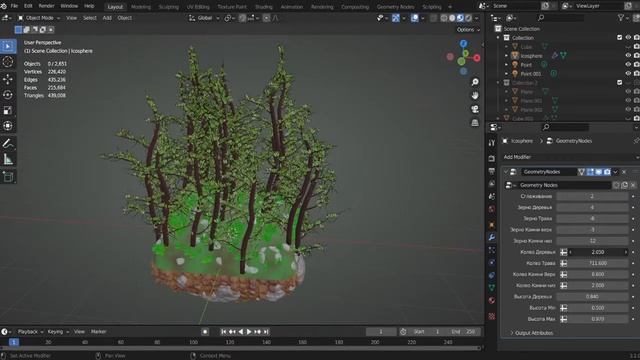
Task: Uncheck the Collection exclude checkbox
Action: [x=620, y=38]
